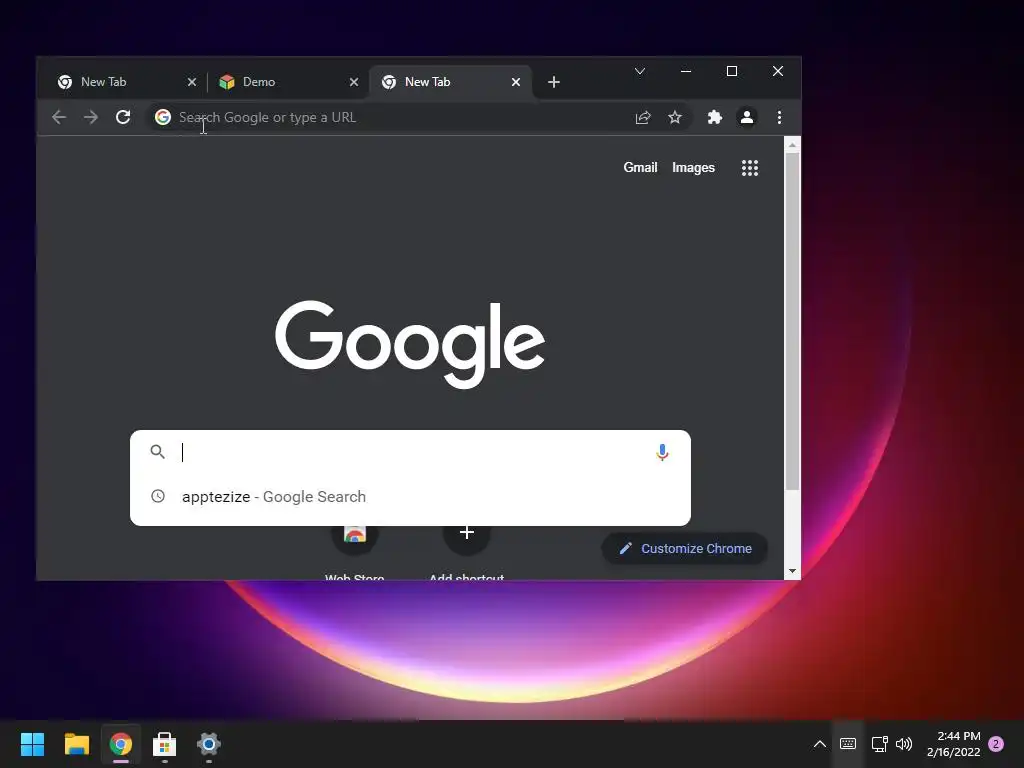This screenshot has width=1024, height=768.
Task: Focus the Google search box
Action: [x=410, y=452]
